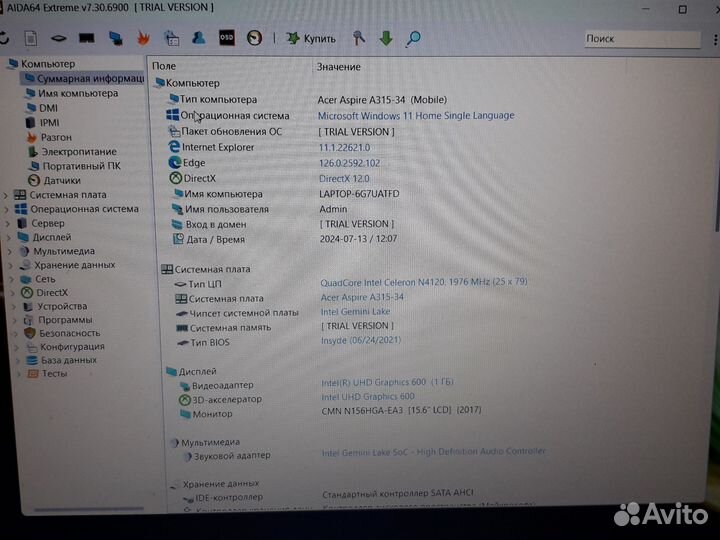
Task: Expand the Устройства tree node
Action: click(15, 306)
